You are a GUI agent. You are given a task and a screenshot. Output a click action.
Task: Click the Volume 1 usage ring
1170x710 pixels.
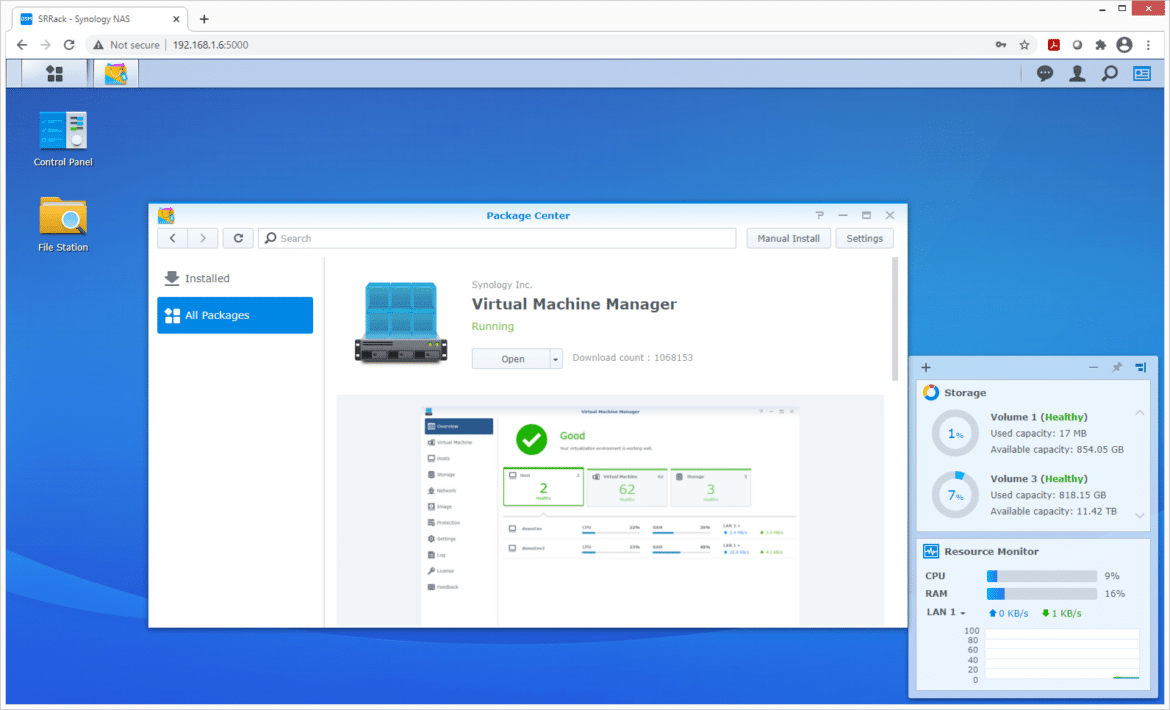pyautogui.click(x=954, y=433)
